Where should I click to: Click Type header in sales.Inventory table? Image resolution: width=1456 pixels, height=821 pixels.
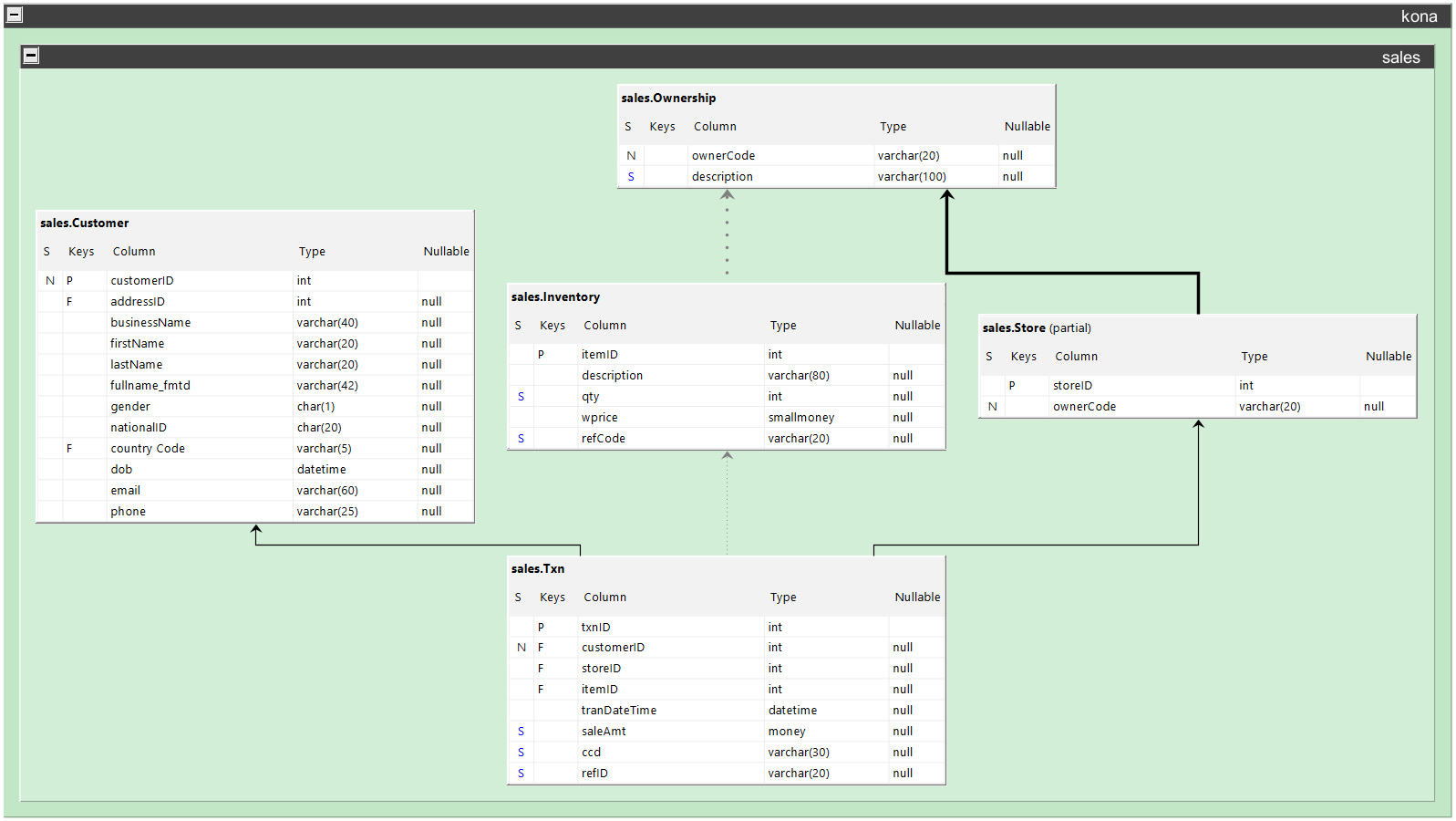point(783,325)
